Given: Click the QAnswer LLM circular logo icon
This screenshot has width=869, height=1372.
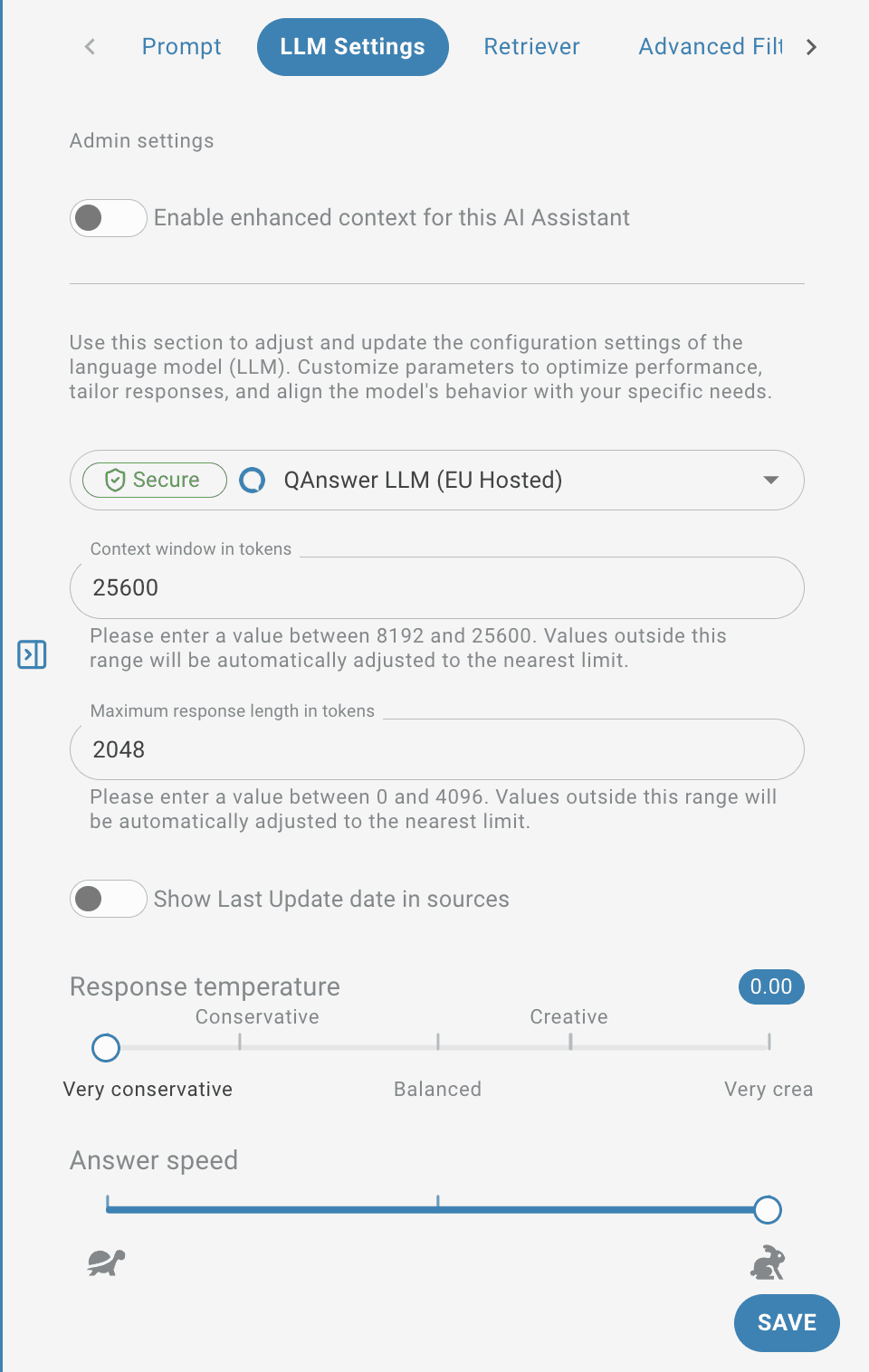Looking at the screenshot, I should click(x=253, y=480).
